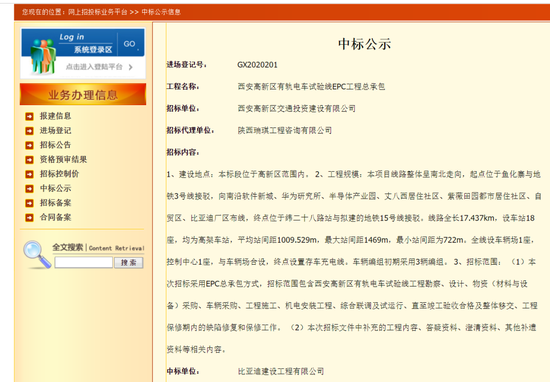
Task: Click the 工程名称 label
Action: (182, 86)
